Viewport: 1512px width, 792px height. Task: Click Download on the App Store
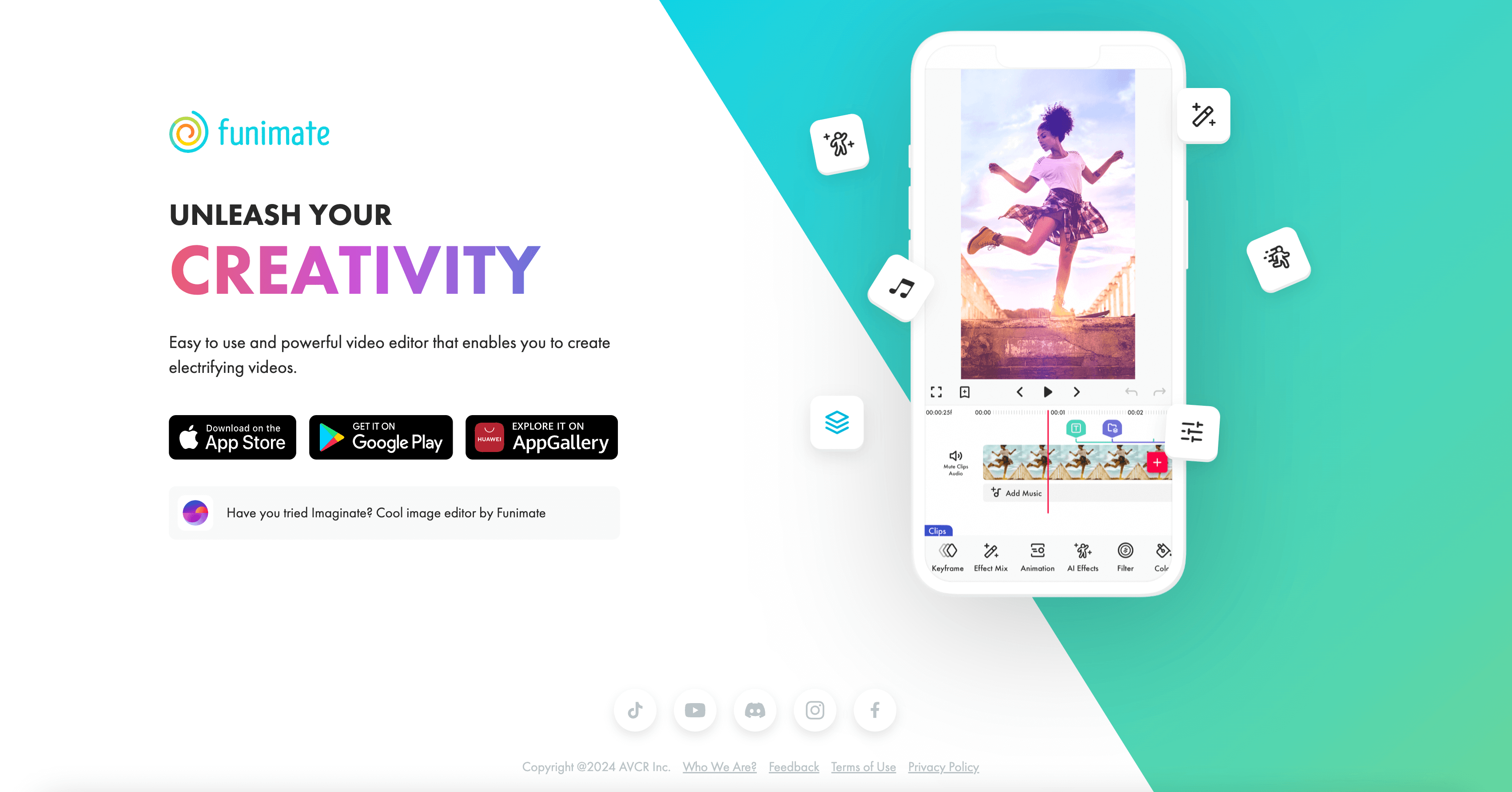pyautogui.click(x=233, y=437)
